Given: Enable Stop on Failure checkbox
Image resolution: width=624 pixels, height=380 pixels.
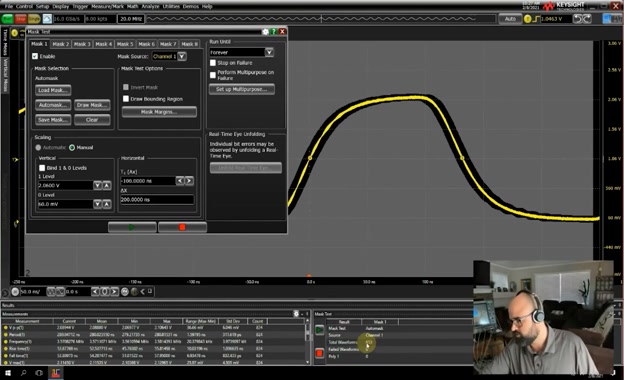Looking at the screenshot, I should pyautogui.click(x=213, y=63).
